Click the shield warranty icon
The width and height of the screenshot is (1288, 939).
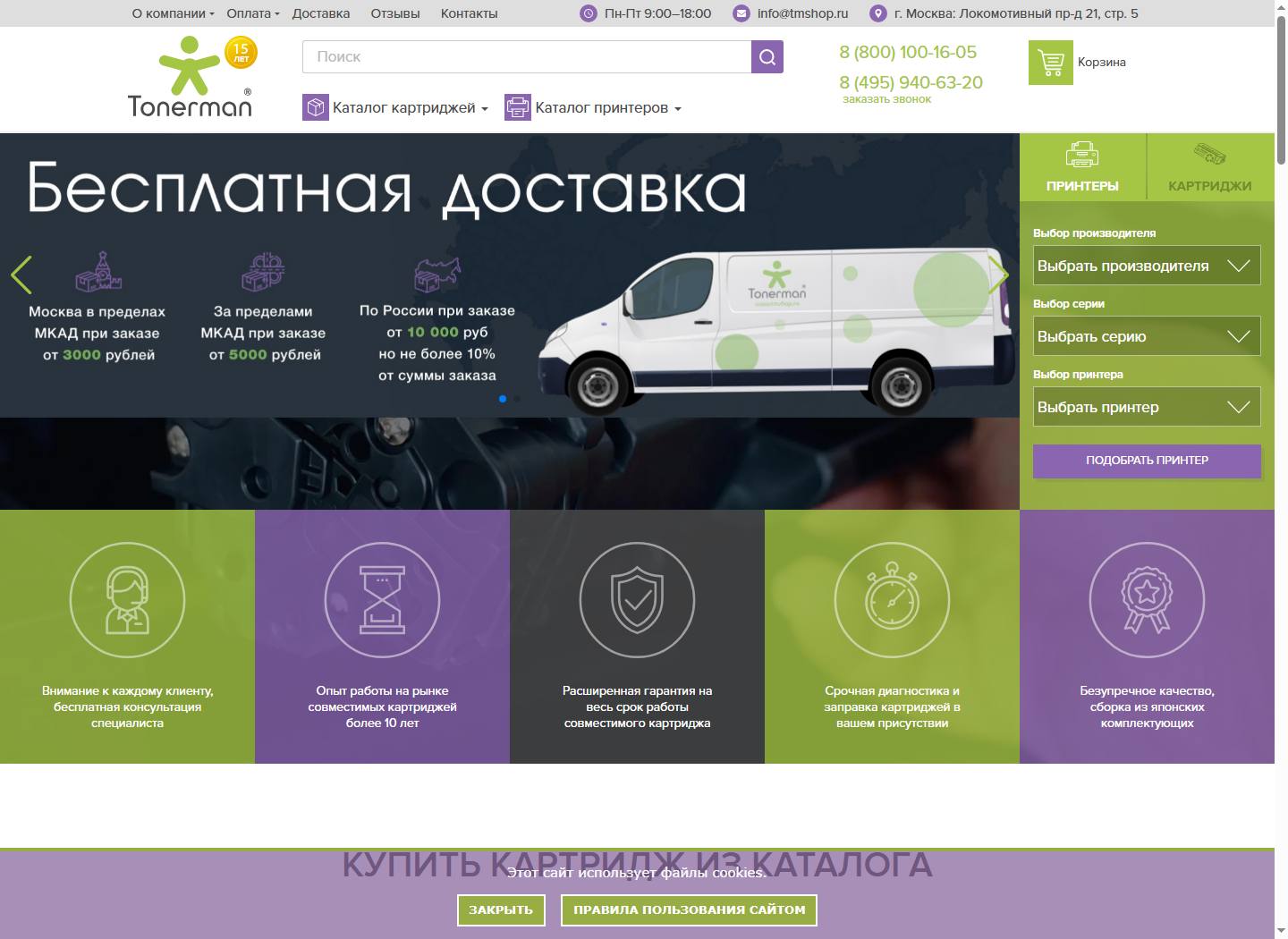(x=637, y=600)
